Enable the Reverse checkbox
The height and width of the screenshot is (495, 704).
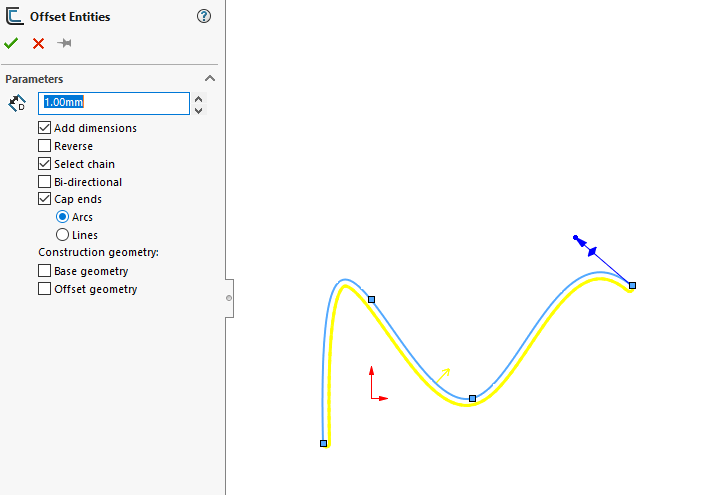tap(44, 146)
